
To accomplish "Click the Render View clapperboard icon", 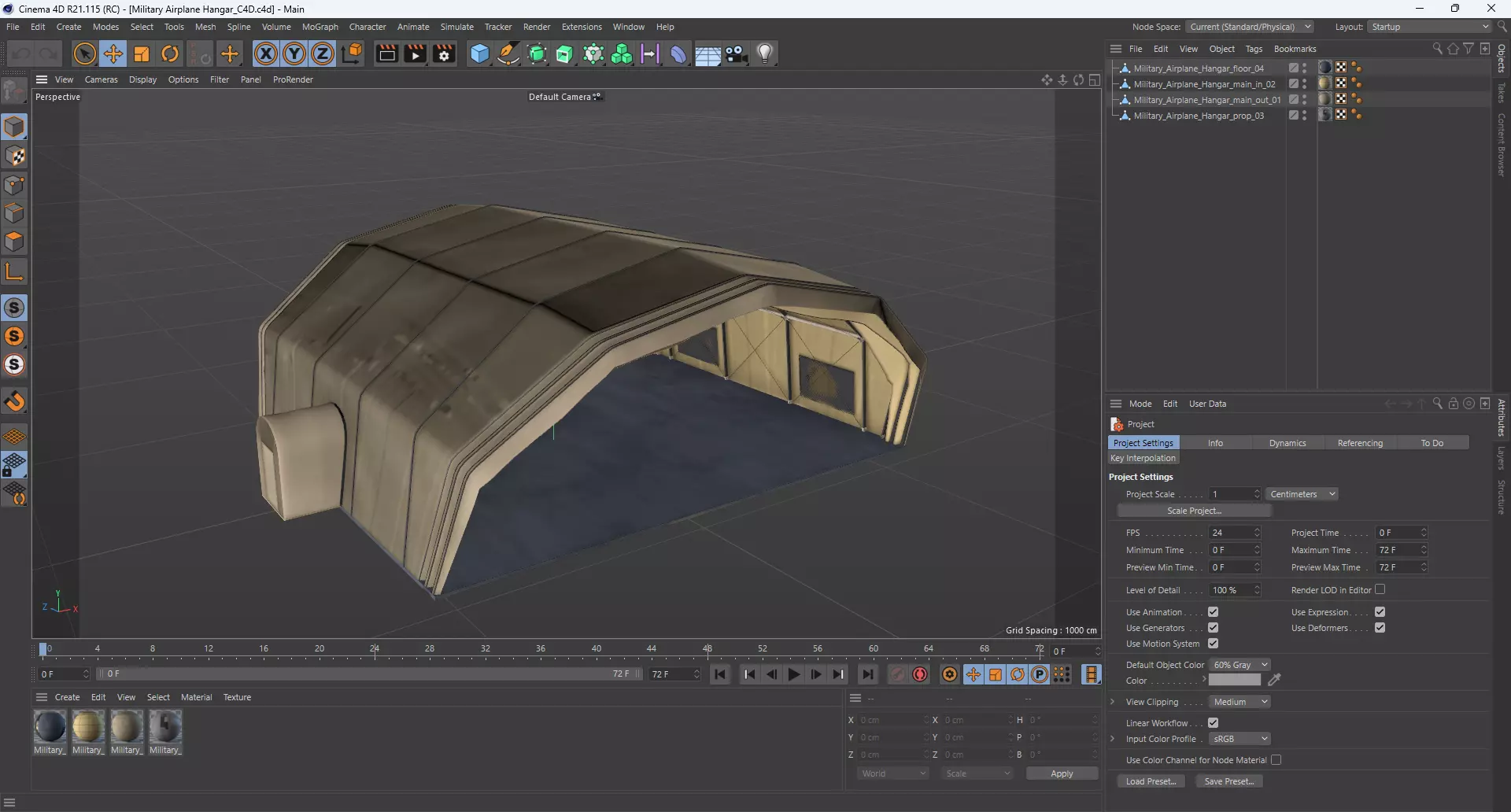I will (x=386, y=54).
